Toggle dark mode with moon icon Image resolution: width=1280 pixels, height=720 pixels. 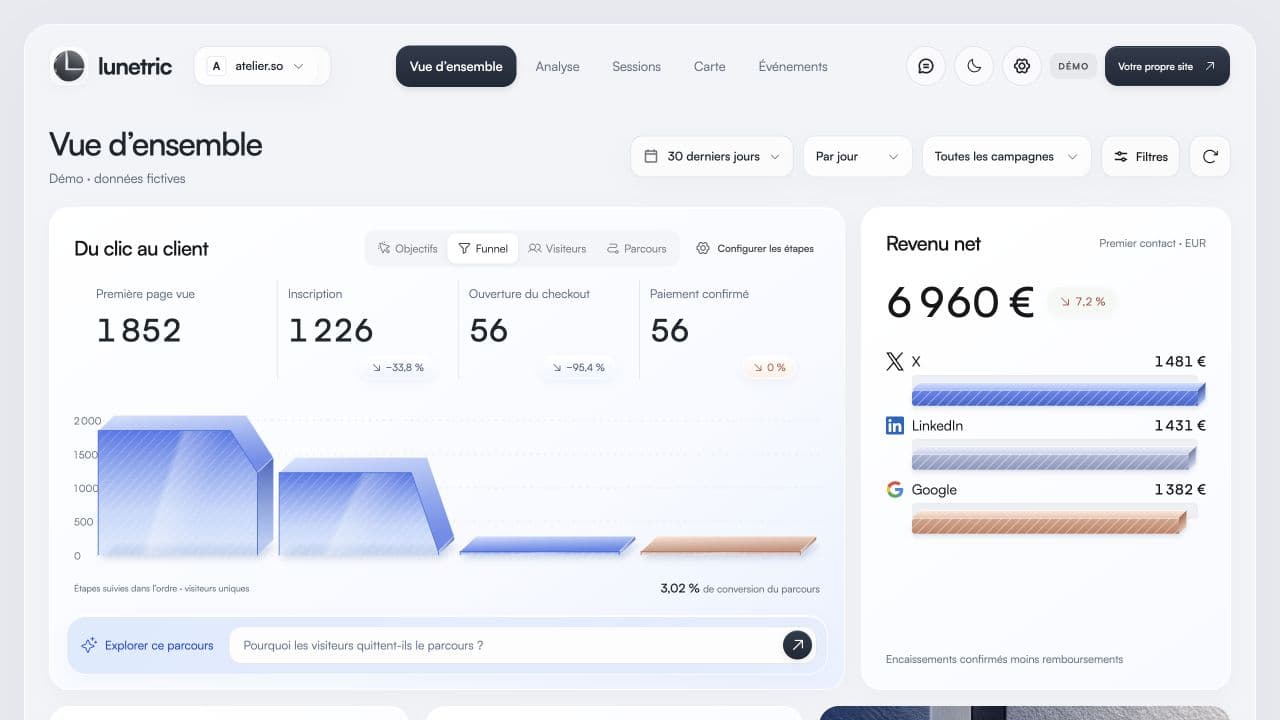tap(974, 67)
